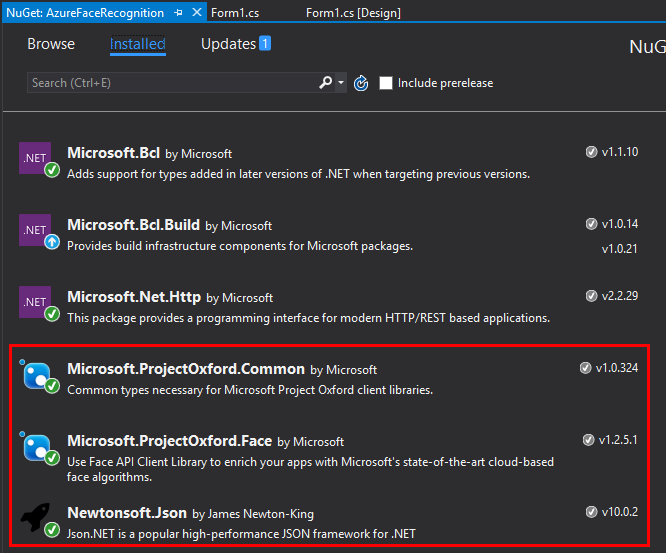The width and height of the screenshot is (666, 553).
Task: Click the Microsoft.Bcl.Build .NET package icon
Action: (x=35, y=230)
